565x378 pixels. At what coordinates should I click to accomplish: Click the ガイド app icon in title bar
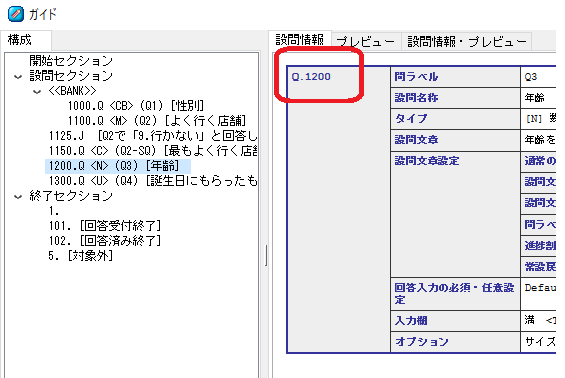(16, 14)
